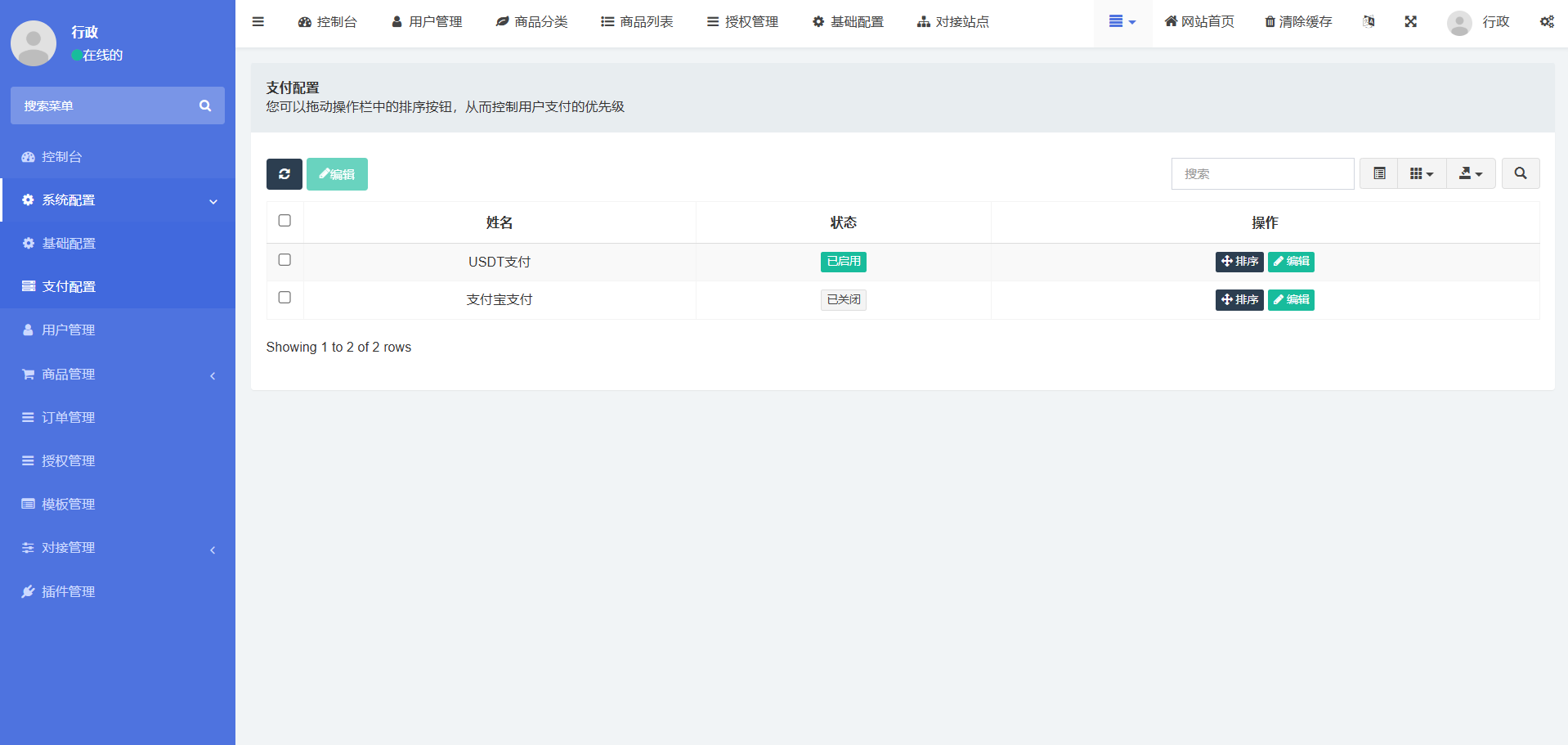Check the 支付宝支付 row checkbox
Viewport: 1568px width, 745px height.
coord(284,298)
